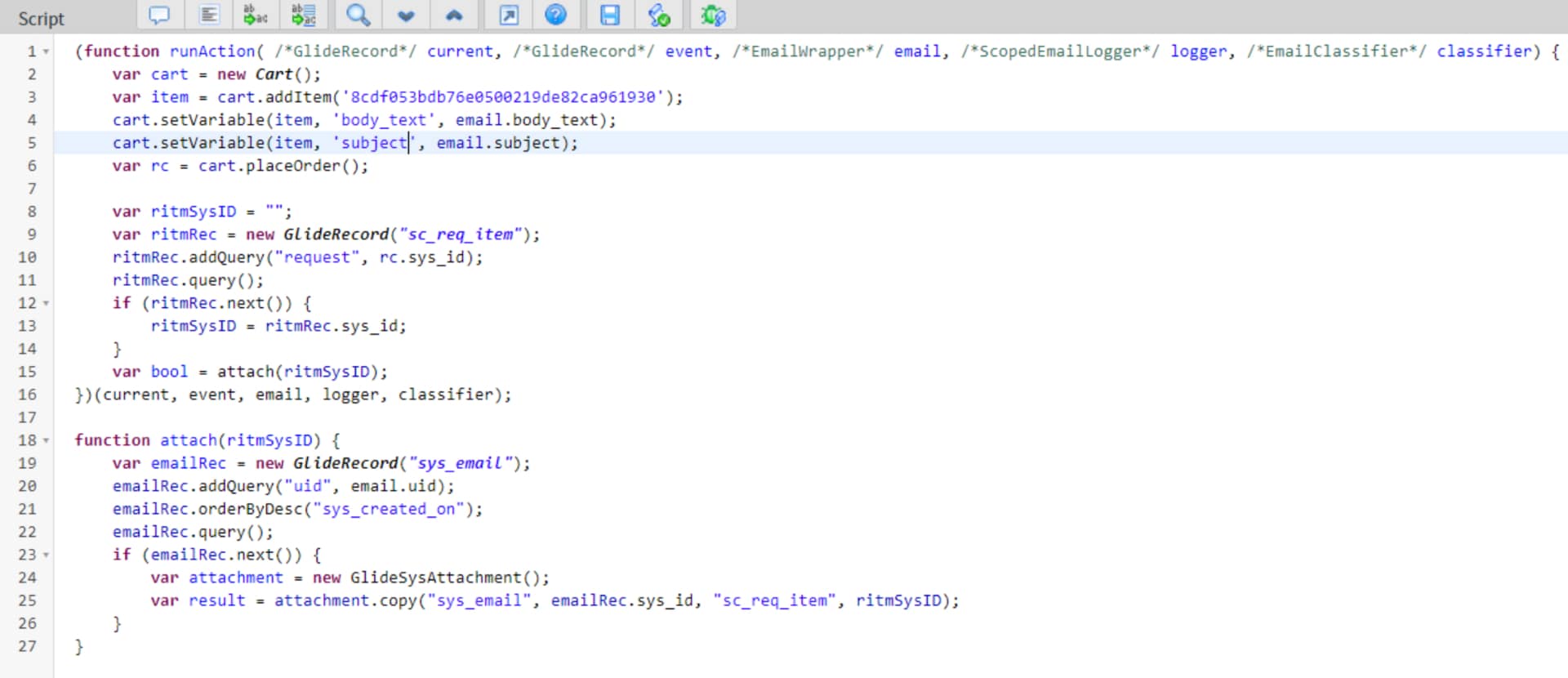This screenshot has height=678, width=1568.
Task: Collapse the if block at line 23
Action: coord(47,555)
